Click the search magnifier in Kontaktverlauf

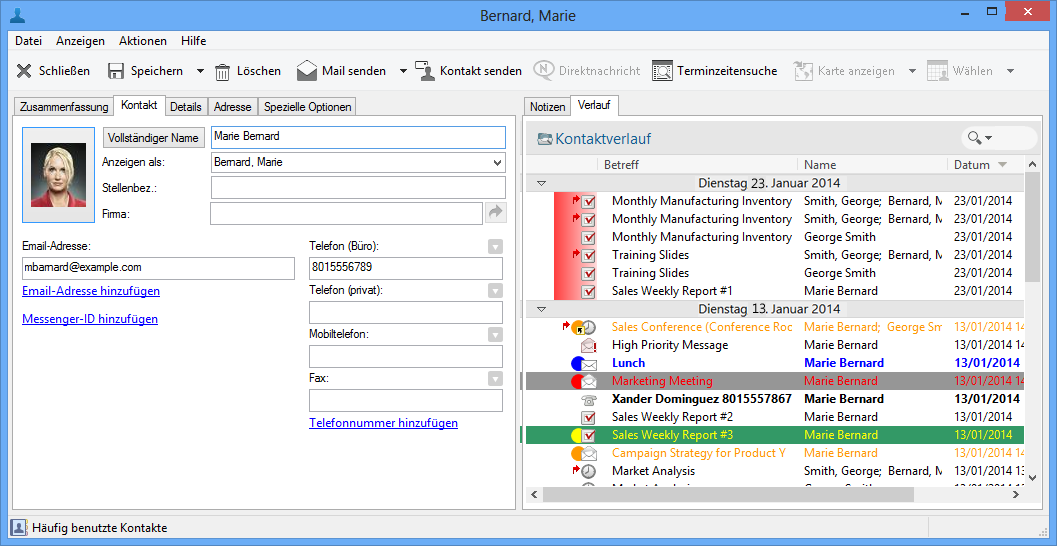click(974, 138)
